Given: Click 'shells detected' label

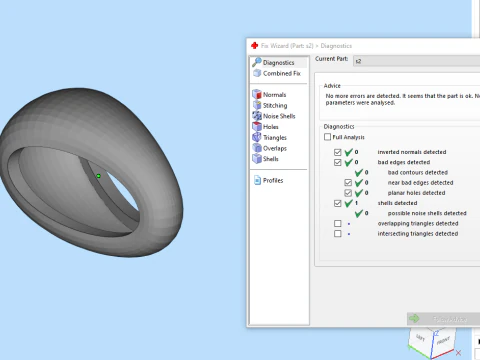Looking at the screenshot, I should click(x=397, y=203).
